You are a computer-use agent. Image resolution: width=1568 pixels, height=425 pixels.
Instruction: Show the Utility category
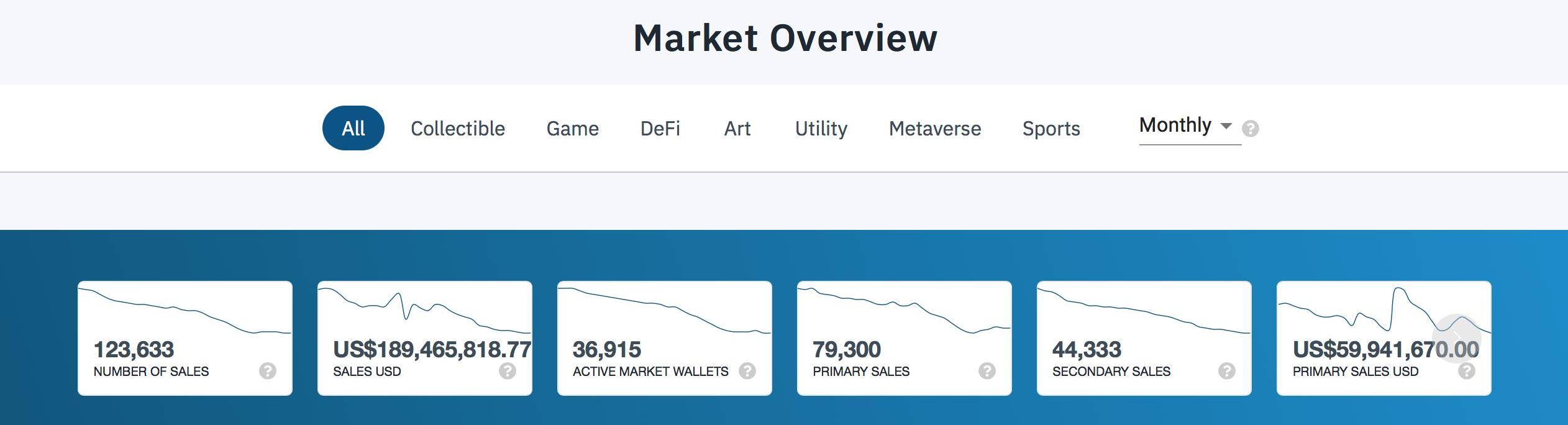821,129
